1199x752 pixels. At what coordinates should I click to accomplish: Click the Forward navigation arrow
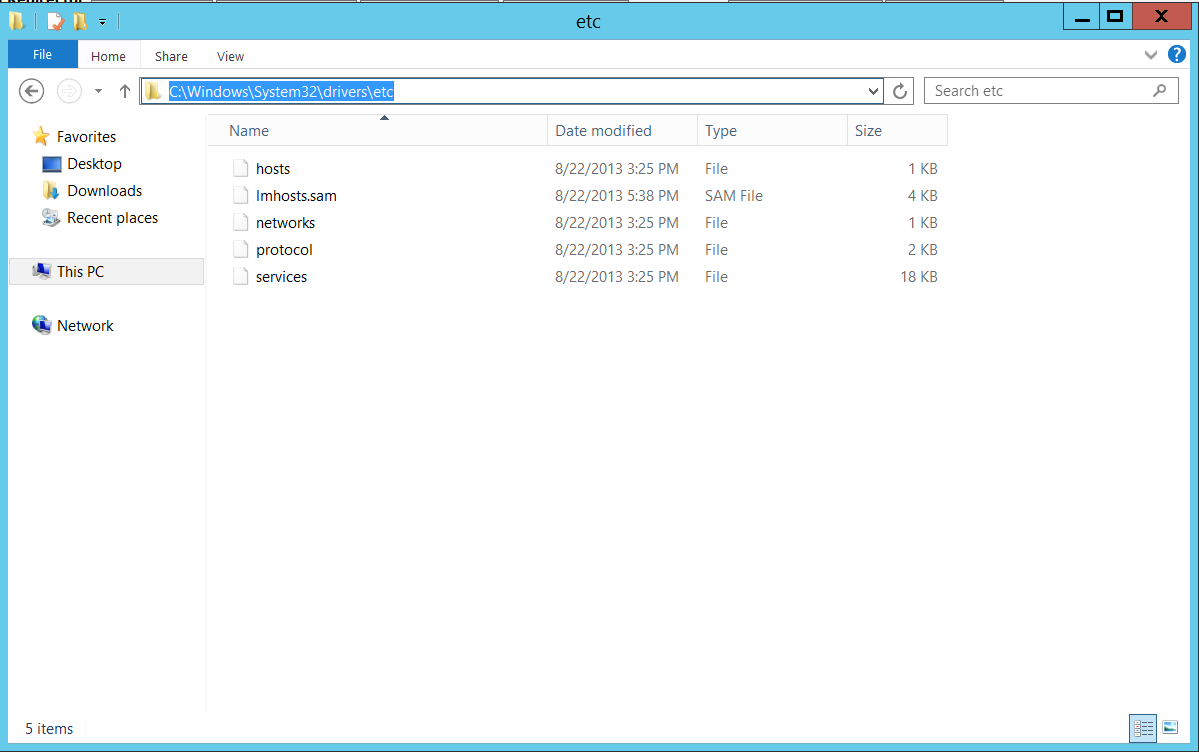[69, 91]
